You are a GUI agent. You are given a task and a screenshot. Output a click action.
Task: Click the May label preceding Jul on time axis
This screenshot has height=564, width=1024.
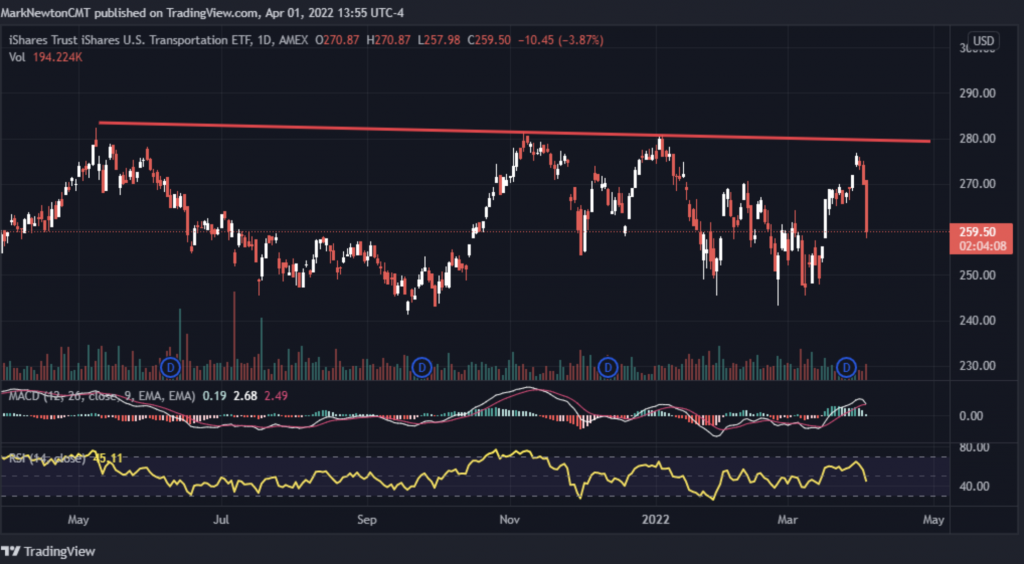78,520
